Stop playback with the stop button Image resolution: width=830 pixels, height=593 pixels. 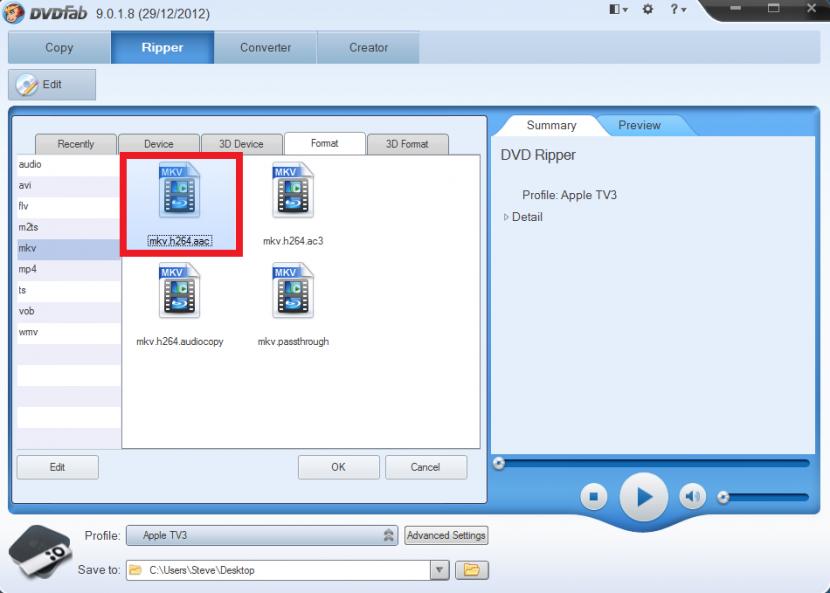pyautogui.click(x=593, y=496)
